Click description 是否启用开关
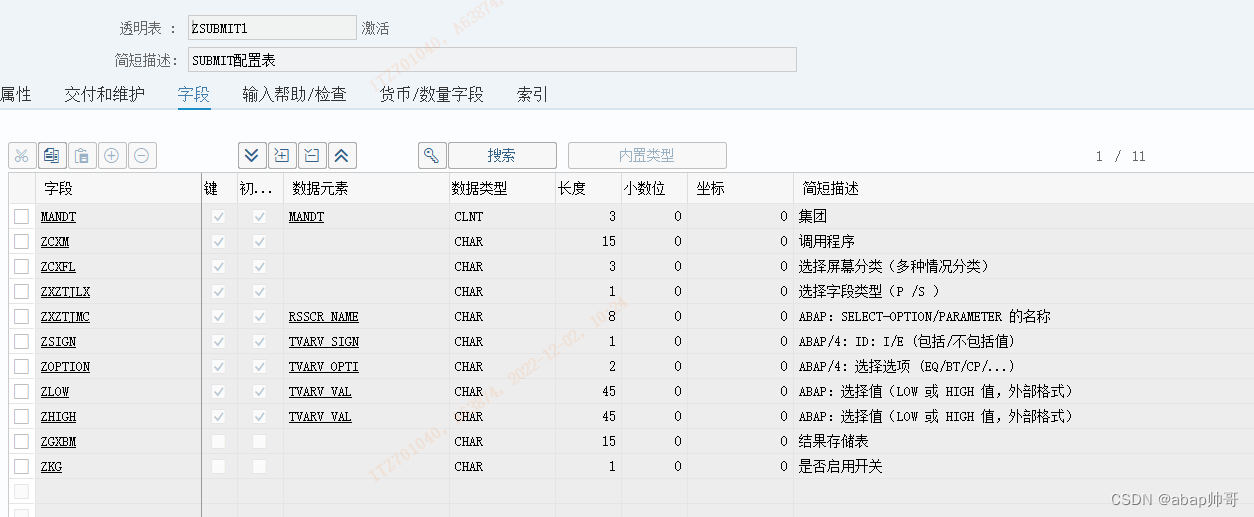 (x=840, y=466)
